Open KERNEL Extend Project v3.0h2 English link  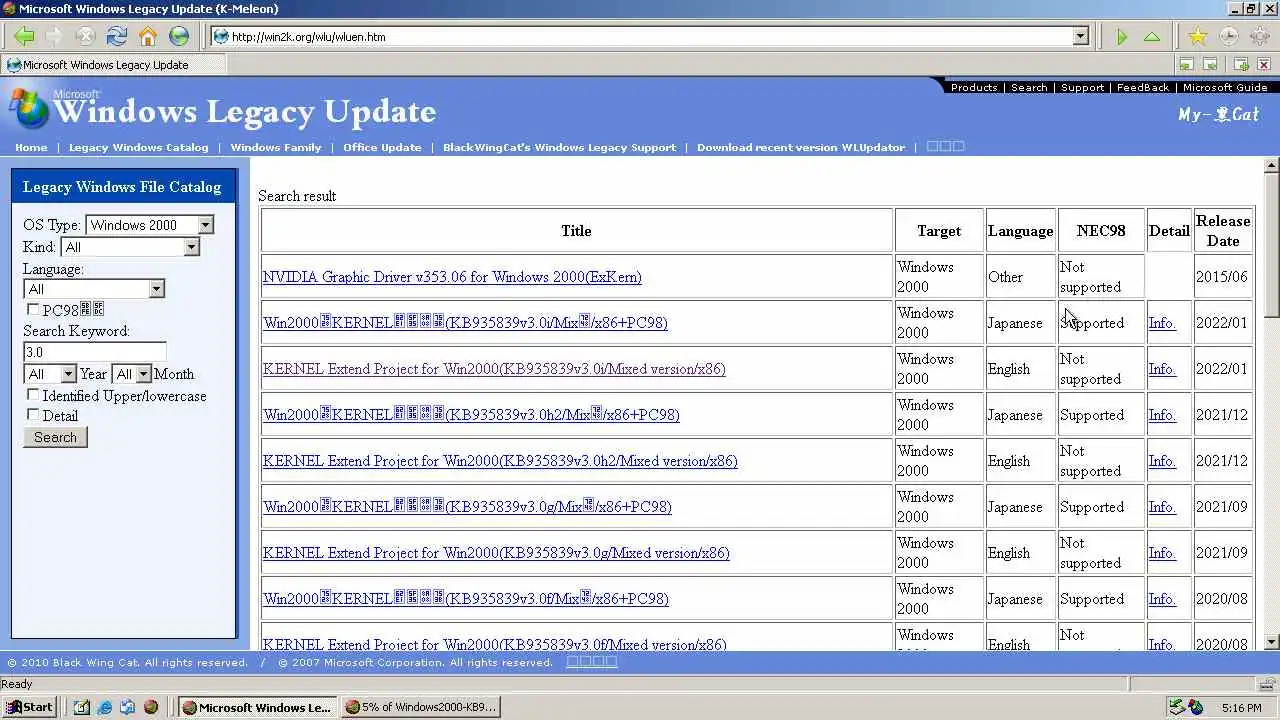point(500,461)
